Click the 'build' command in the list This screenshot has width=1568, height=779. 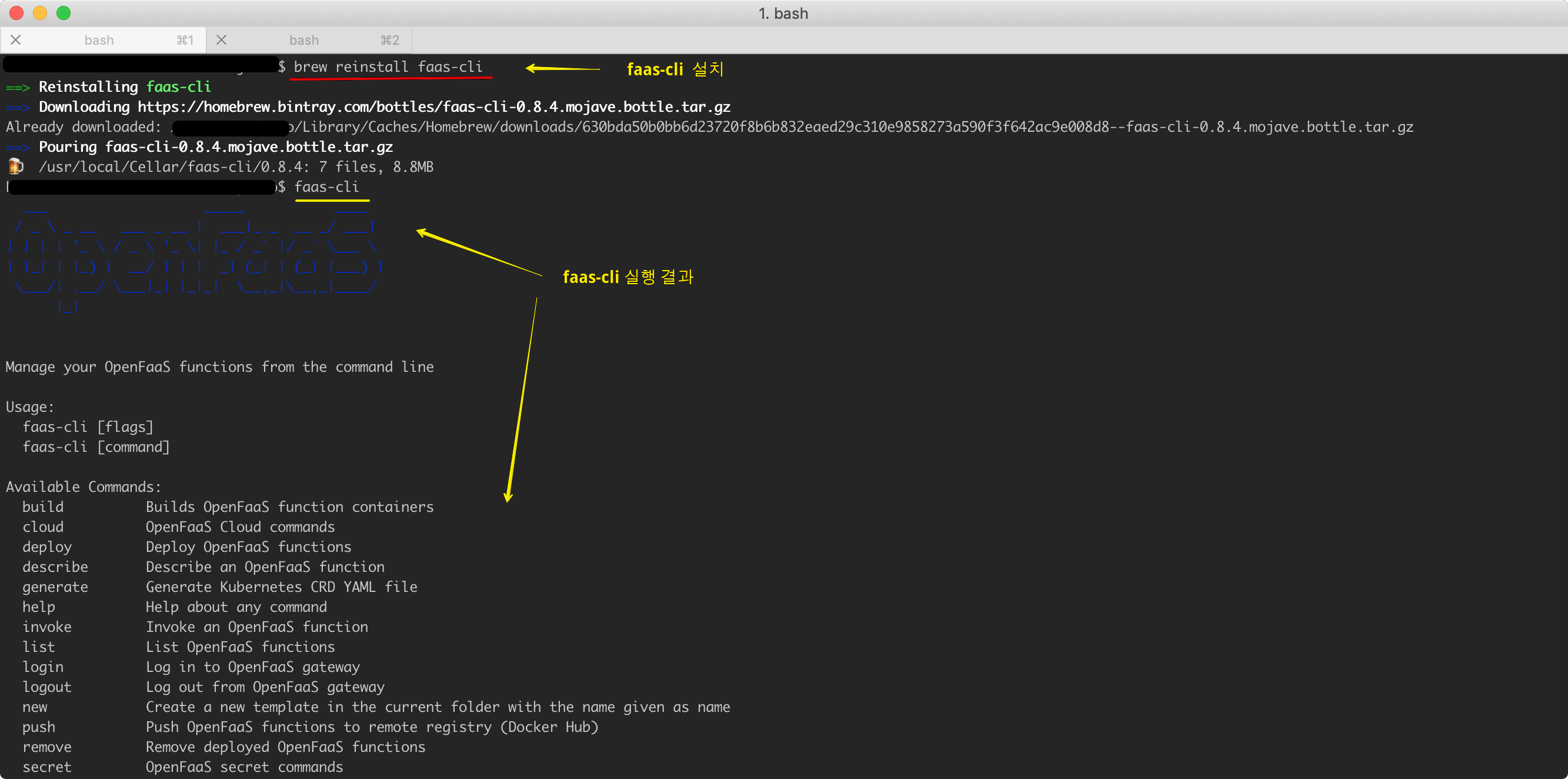[42, 507]
